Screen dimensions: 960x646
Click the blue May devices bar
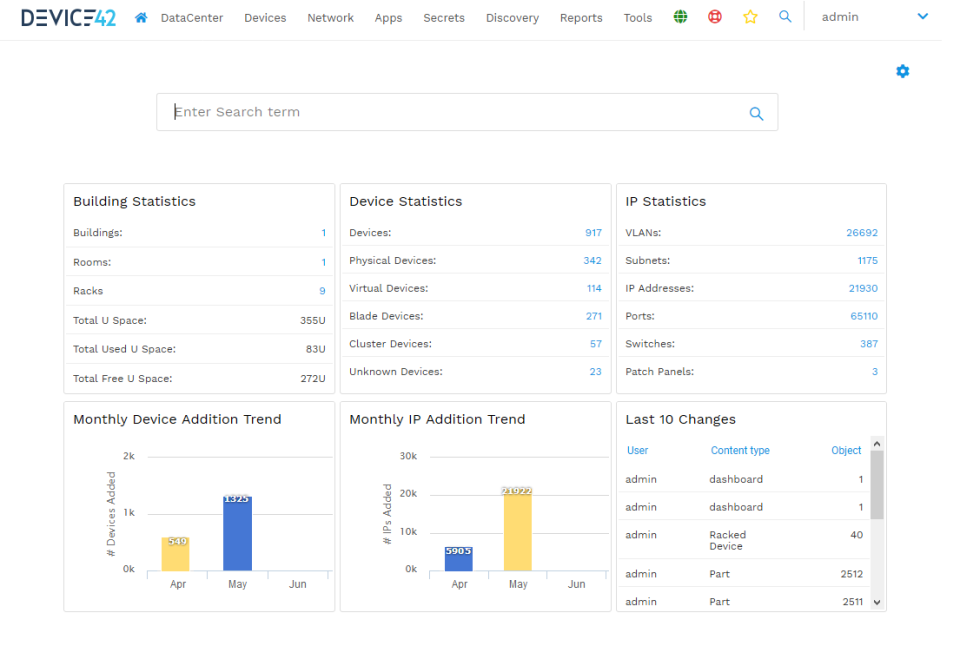pyautogui.click(x=237, y=533)
